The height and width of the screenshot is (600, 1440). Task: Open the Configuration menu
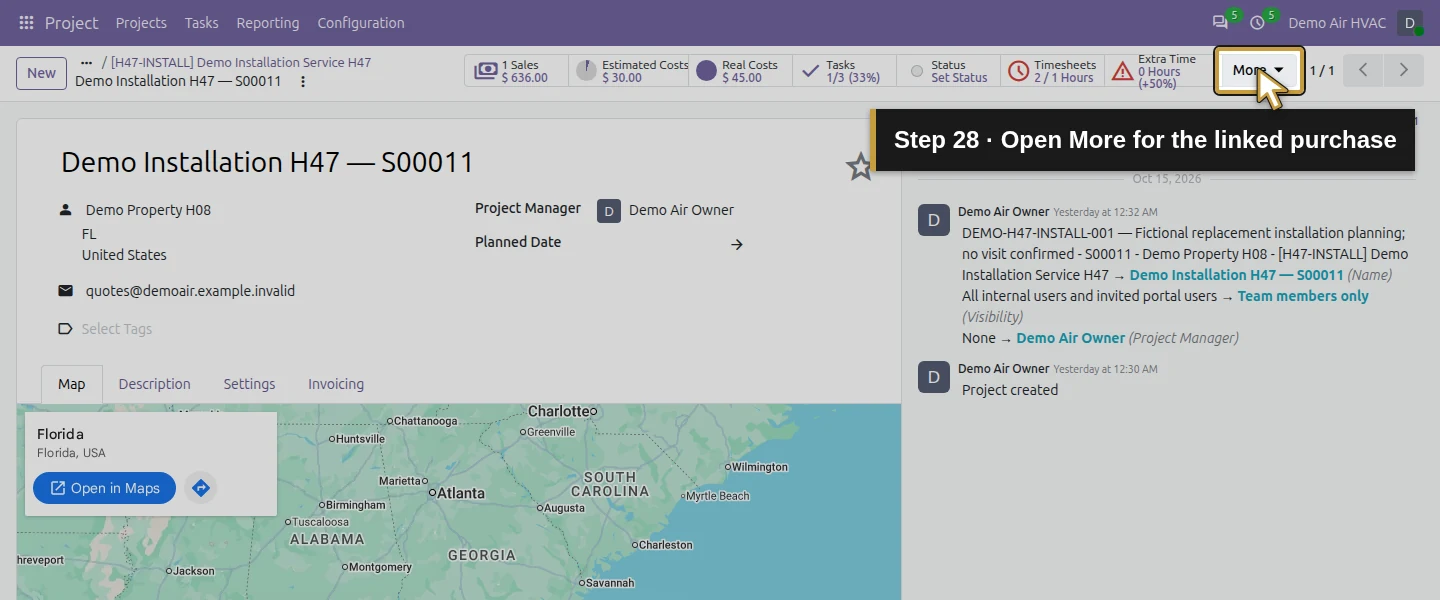point(361,22)
